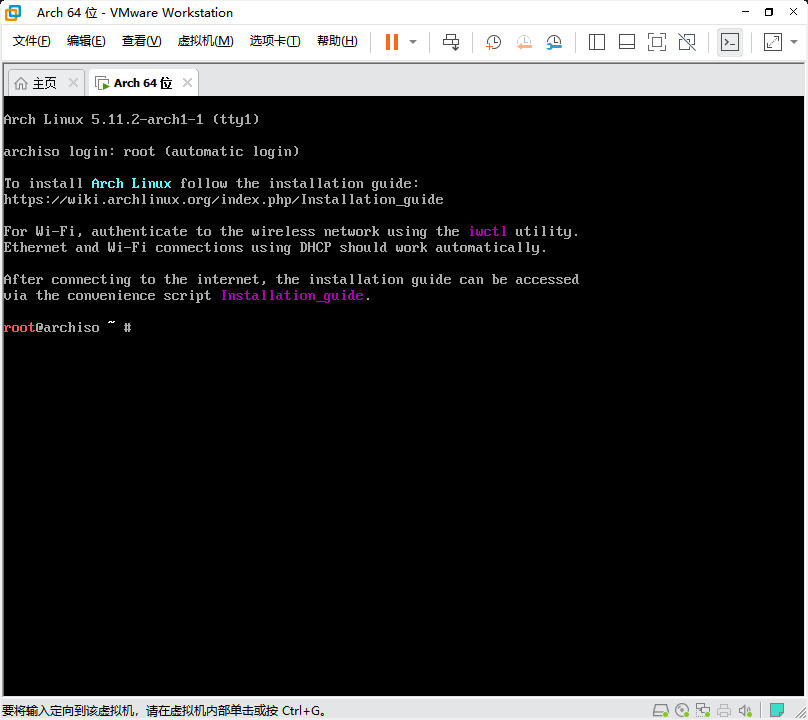Toggle the console view button
The height and width of the screenshot is (720, 808).
730,42
